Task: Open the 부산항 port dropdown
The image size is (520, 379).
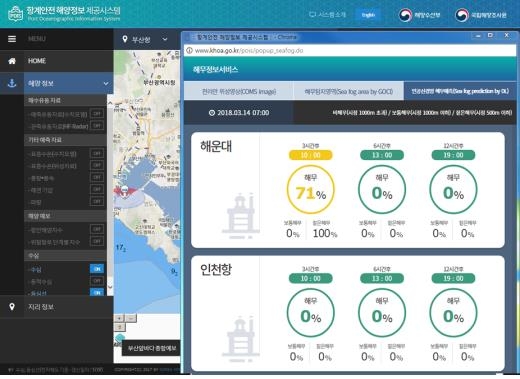Action: click(x=145, y=39)
